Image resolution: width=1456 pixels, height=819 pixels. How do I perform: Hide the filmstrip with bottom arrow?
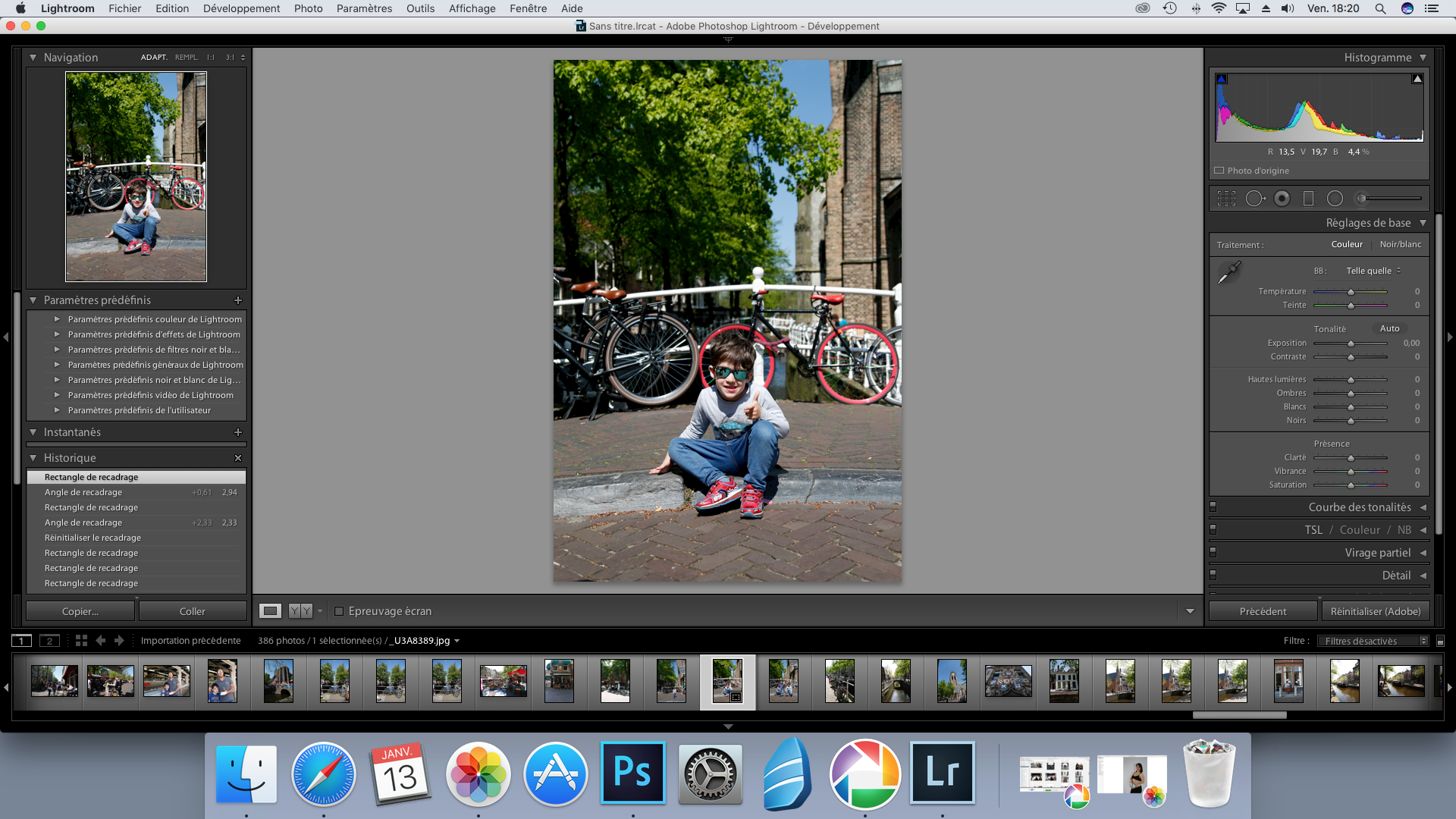pos(728,726)
